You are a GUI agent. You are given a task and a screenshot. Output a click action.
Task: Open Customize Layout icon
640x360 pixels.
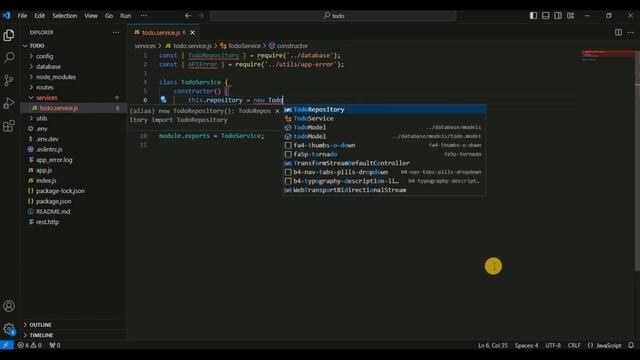(x=571, y=16)
